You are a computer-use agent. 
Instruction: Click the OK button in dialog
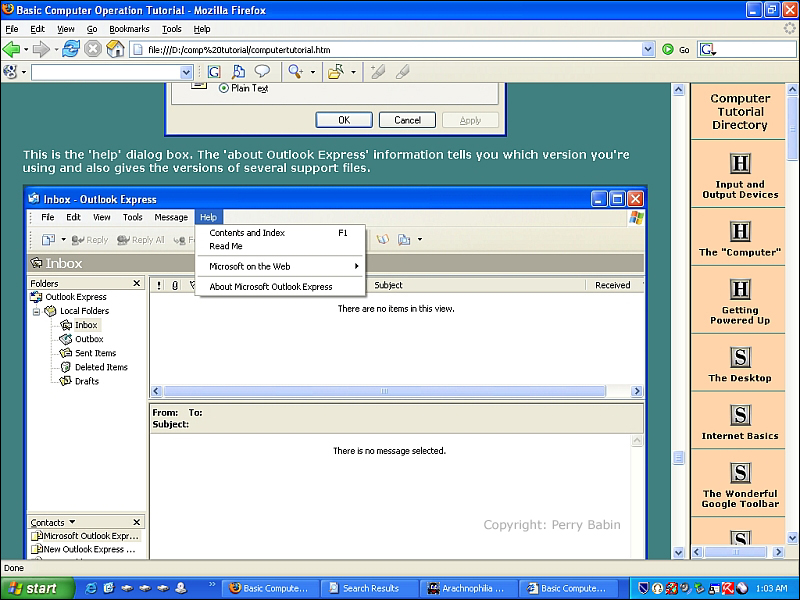click(344, 120)
